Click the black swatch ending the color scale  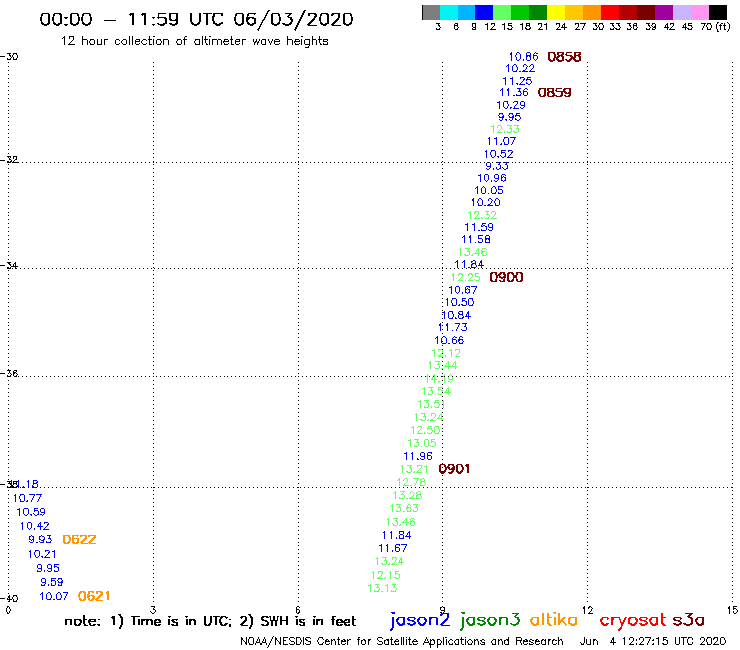click(718, 12)
